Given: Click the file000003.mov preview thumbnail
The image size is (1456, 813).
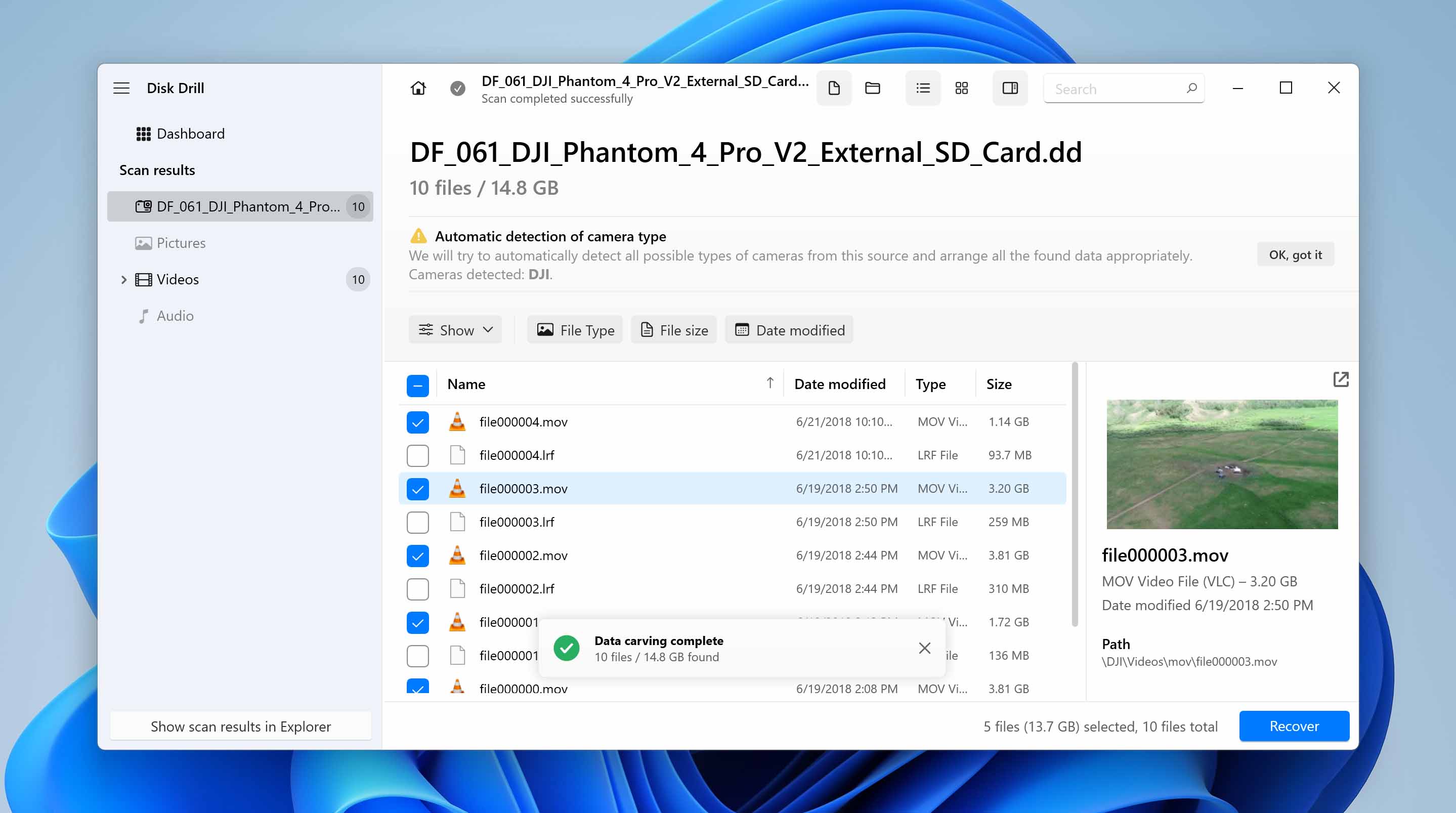Looking at the screenshot, I should pyautogui.click(x=1222, y=465).
